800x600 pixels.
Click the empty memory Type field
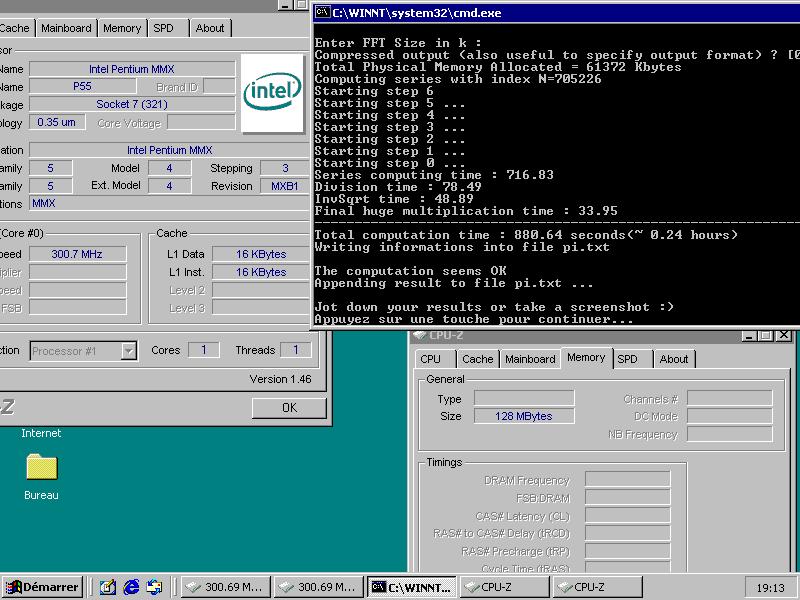tap(524, 398)
